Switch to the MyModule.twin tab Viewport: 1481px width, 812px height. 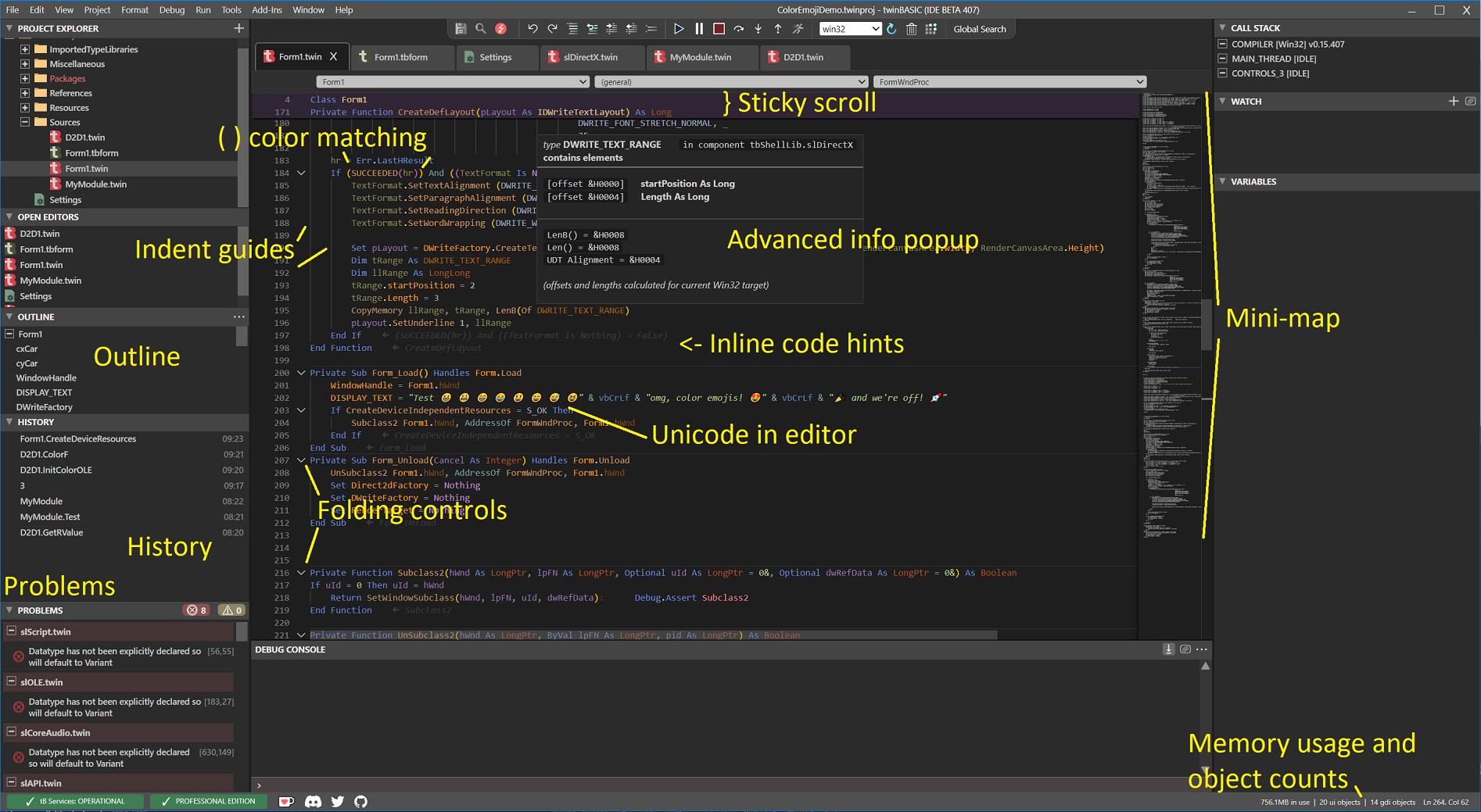(x=700, y=57)
